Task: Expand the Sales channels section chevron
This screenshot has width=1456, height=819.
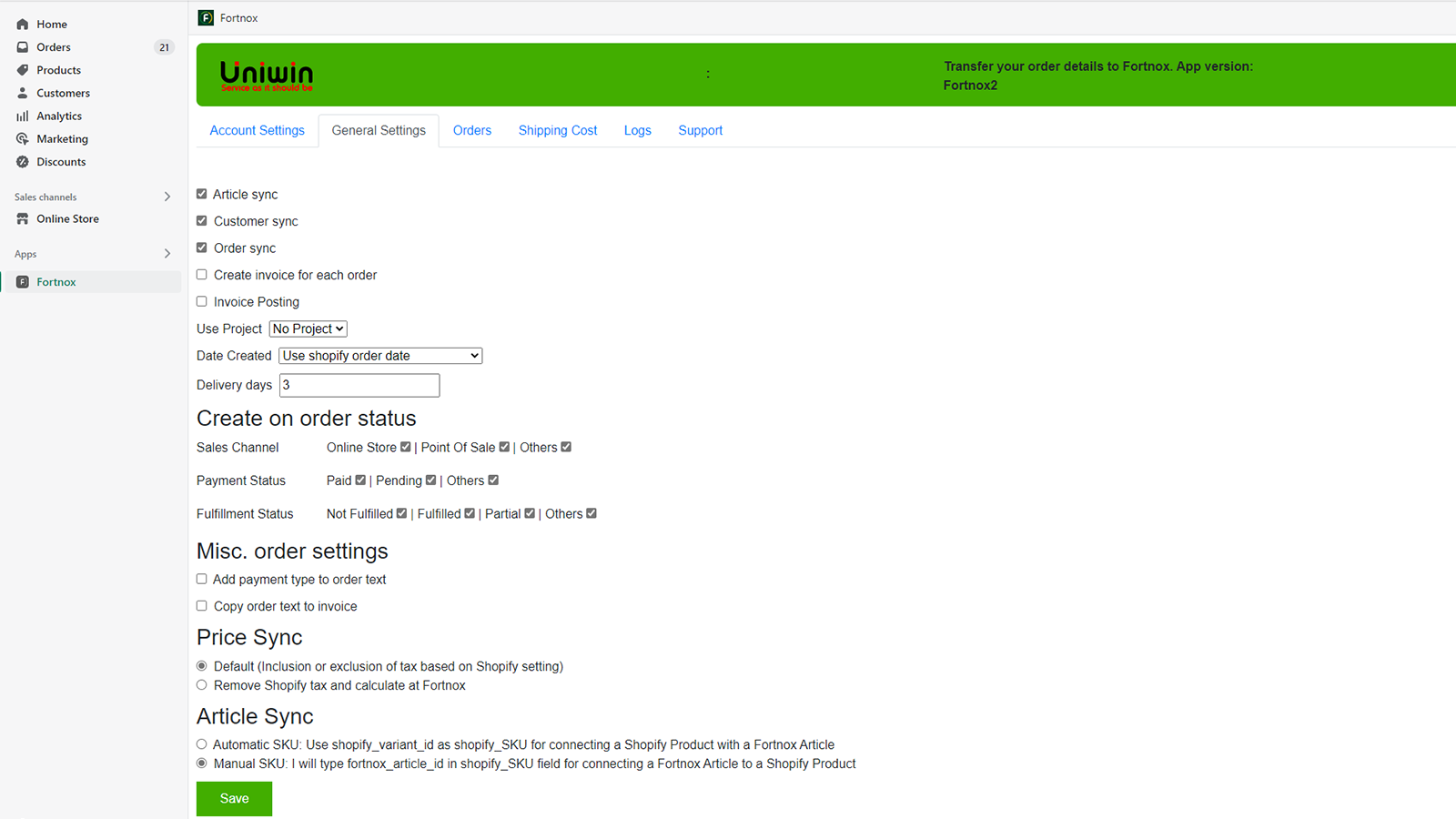Action: point(167,197)
